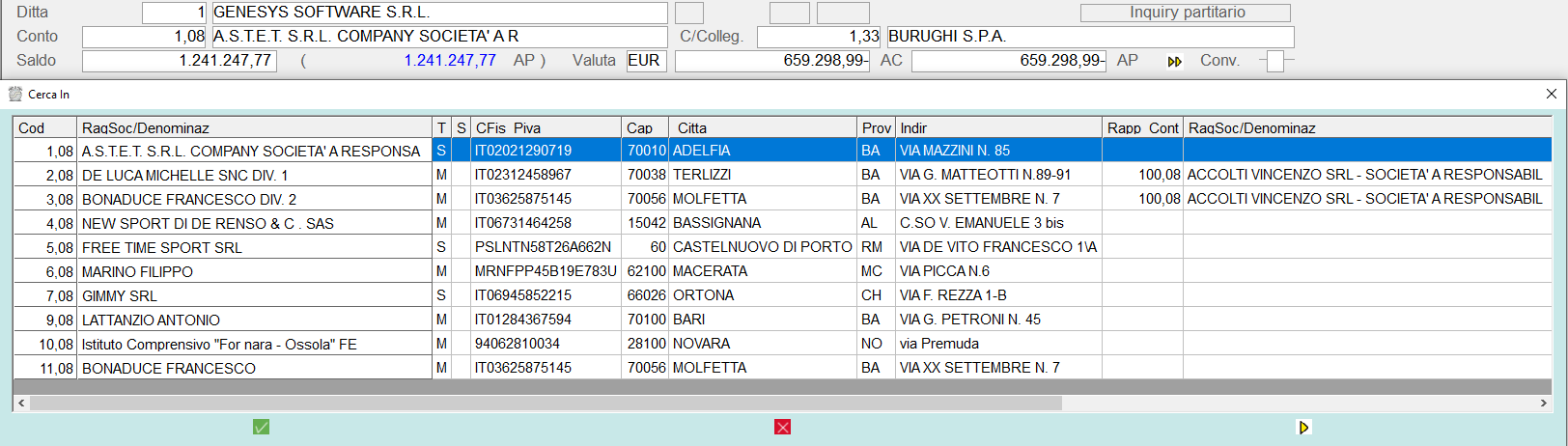Image resolution: width=1568 pixels, height=446 pixels.
Task: Click the yellow arrow icon at bottom right
Action: [x=1303, y=427]
